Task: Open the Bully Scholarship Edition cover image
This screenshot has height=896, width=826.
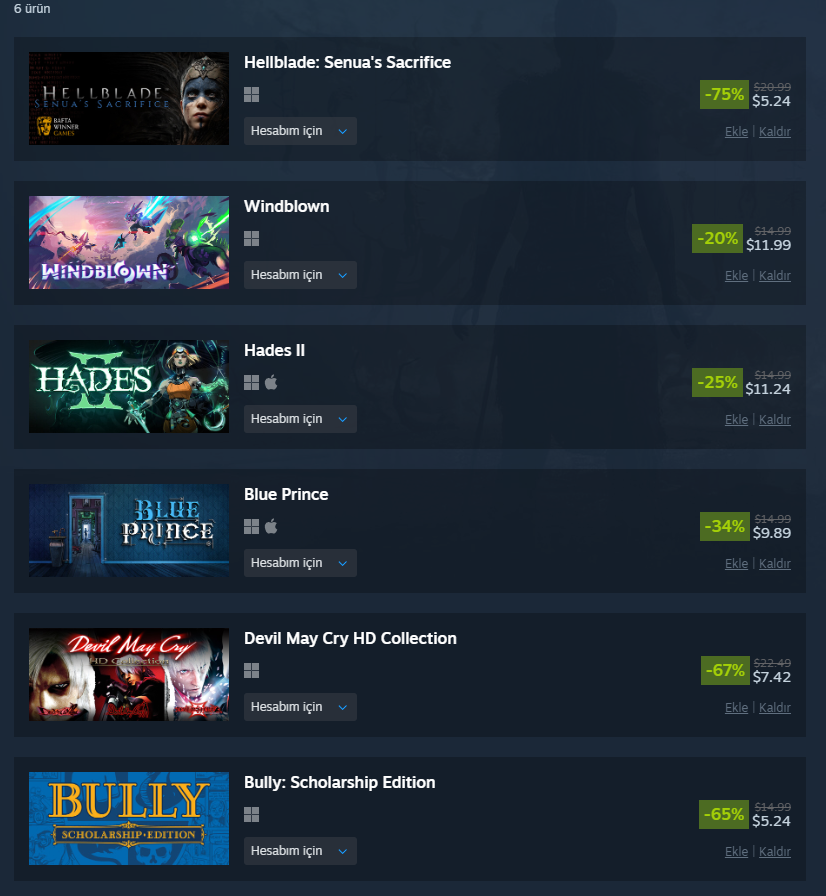Action: [129, 818]
